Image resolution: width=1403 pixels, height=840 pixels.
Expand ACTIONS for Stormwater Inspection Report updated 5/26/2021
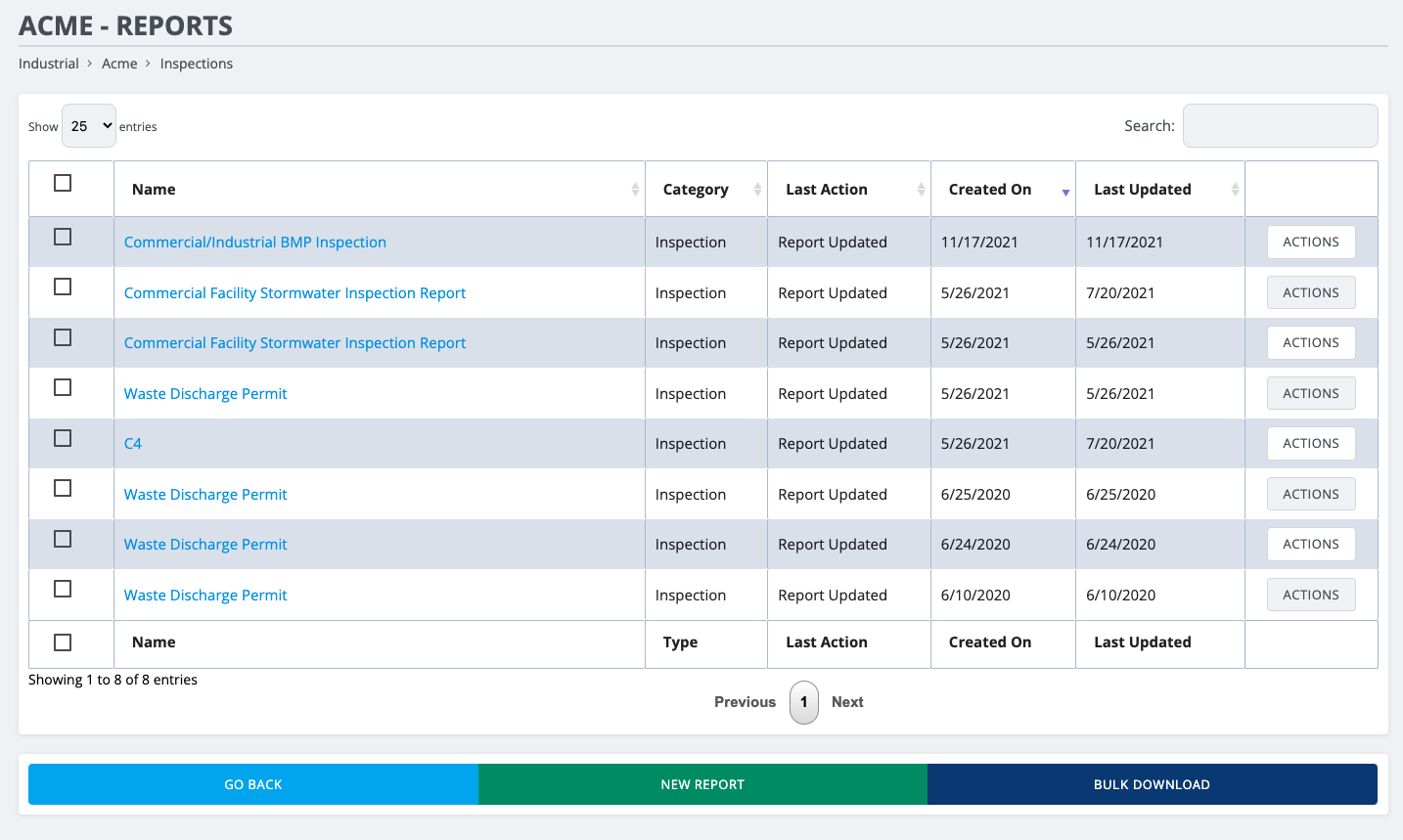pos(1311,343)
